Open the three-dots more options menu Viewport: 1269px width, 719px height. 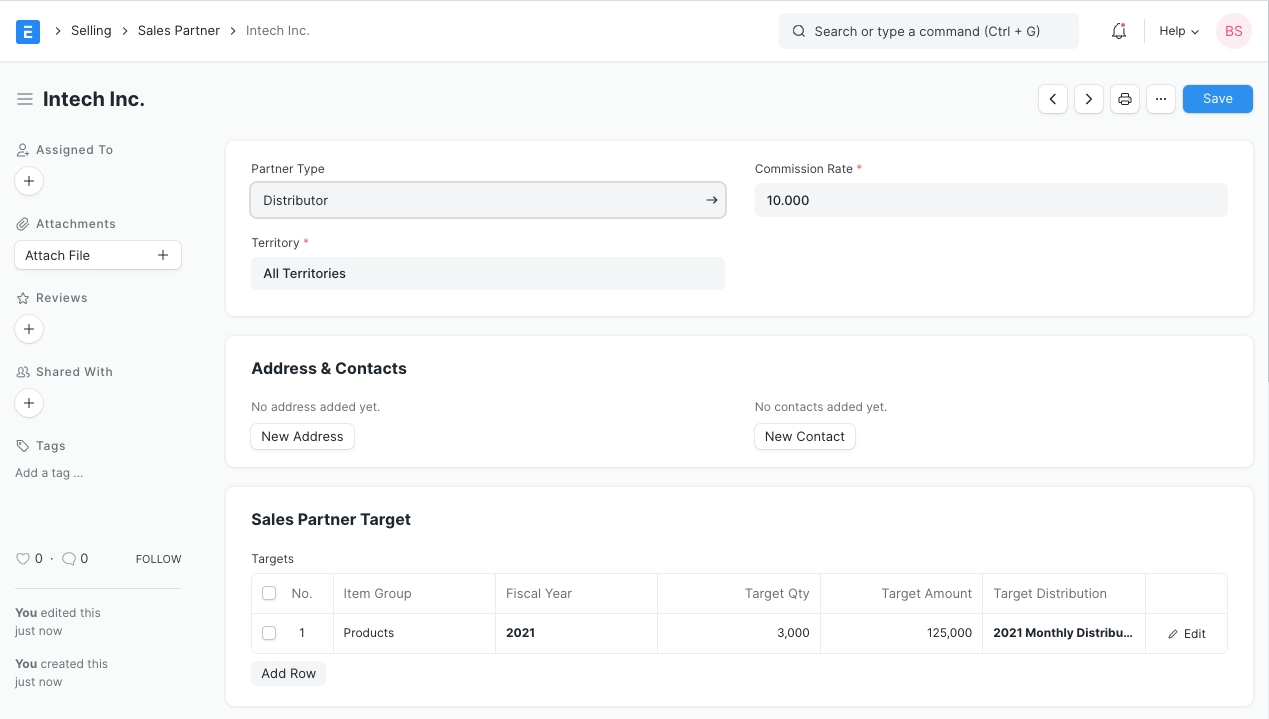point(1160,99)
